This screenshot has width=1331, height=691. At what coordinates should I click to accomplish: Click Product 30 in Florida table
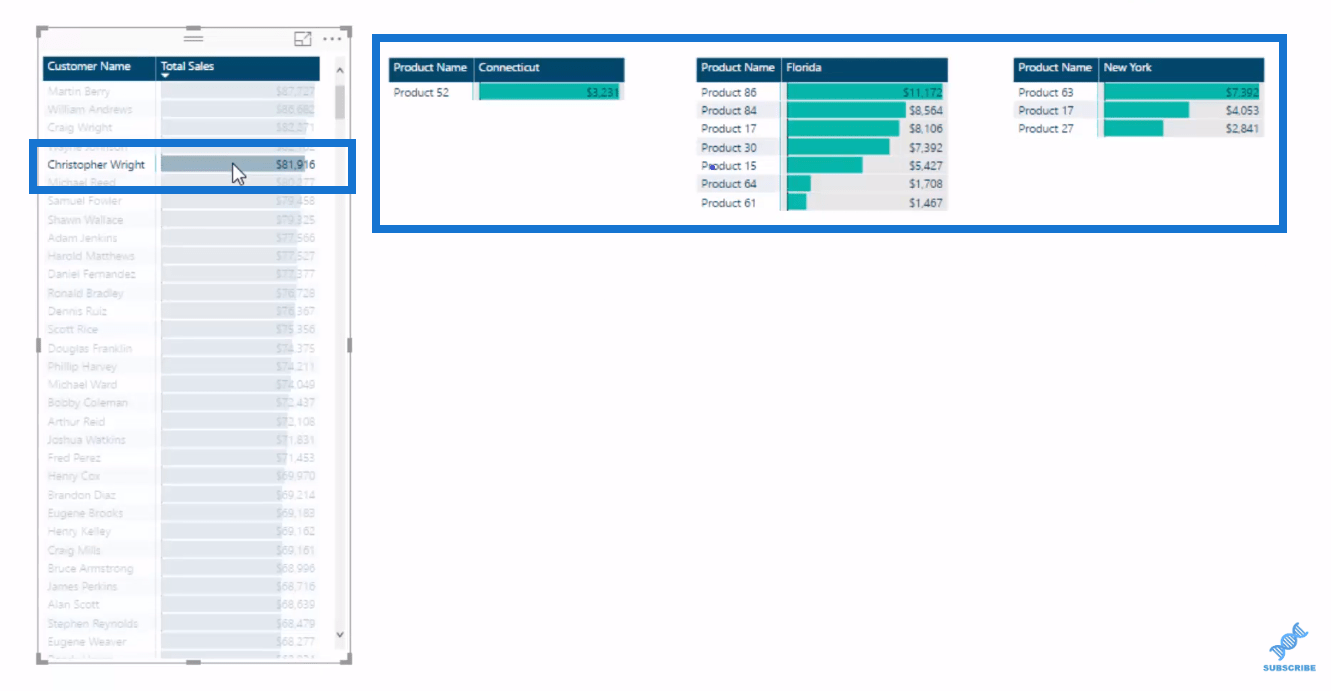click(x=729, y=147)
